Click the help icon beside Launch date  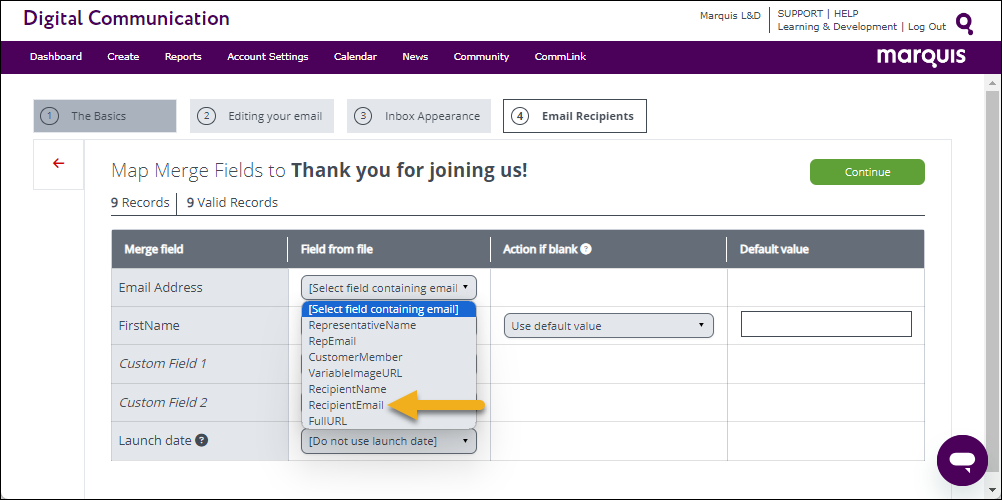tap(202, 440)
